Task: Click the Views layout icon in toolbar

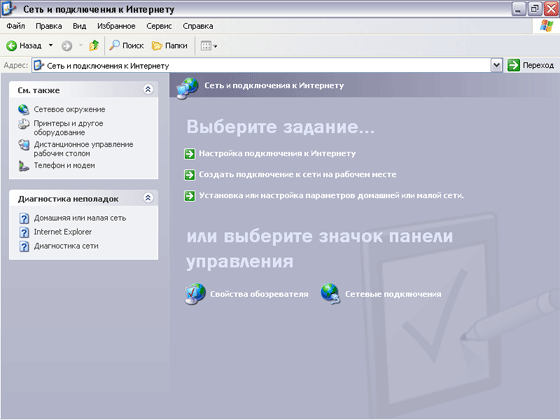Action: (206, 46)
